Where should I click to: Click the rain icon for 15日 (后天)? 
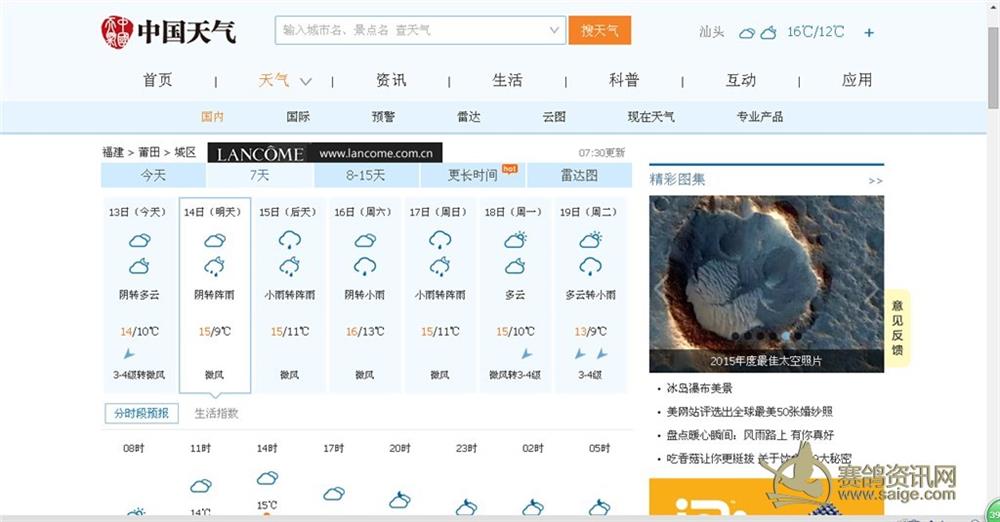[290, 240]
